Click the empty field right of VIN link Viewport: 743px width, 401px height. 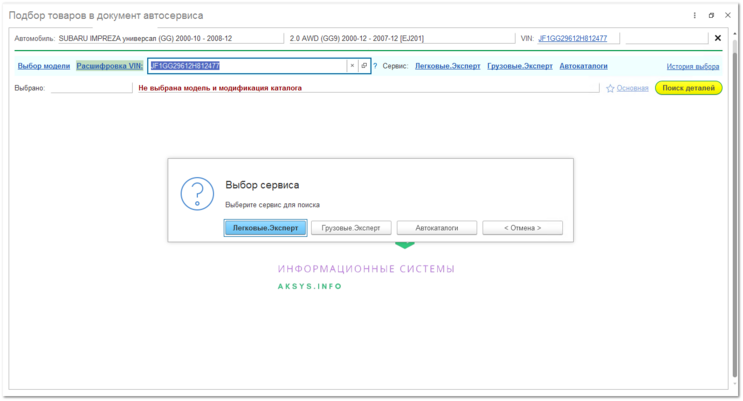tap(667, 38)
